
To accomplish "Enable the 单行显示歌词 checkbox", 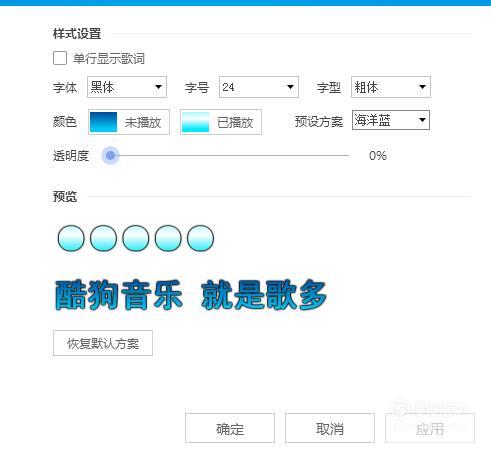I will [60, 58].
